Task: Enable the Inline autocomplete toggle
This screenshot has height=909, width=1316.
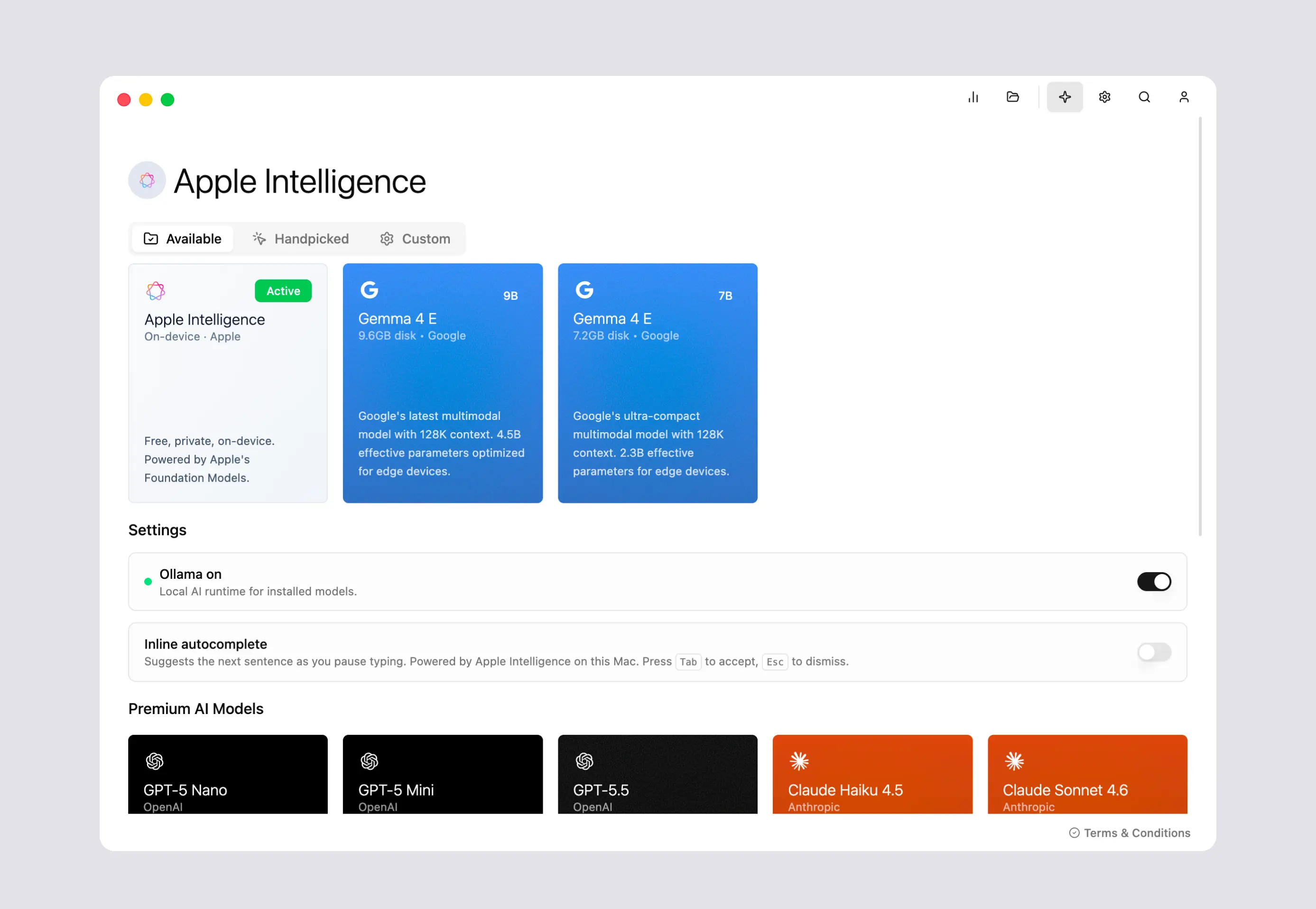Action: pos(1154,651)
